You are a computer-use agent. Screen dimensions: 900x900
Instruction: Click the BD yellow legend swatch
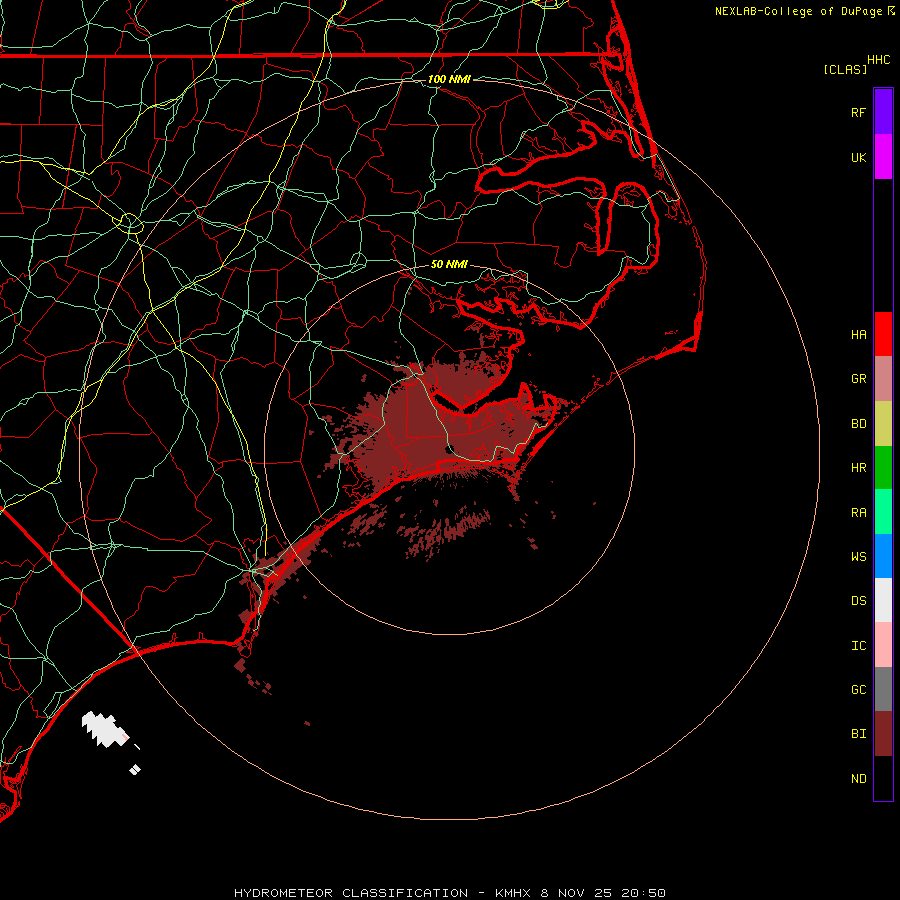coord(883,424)
